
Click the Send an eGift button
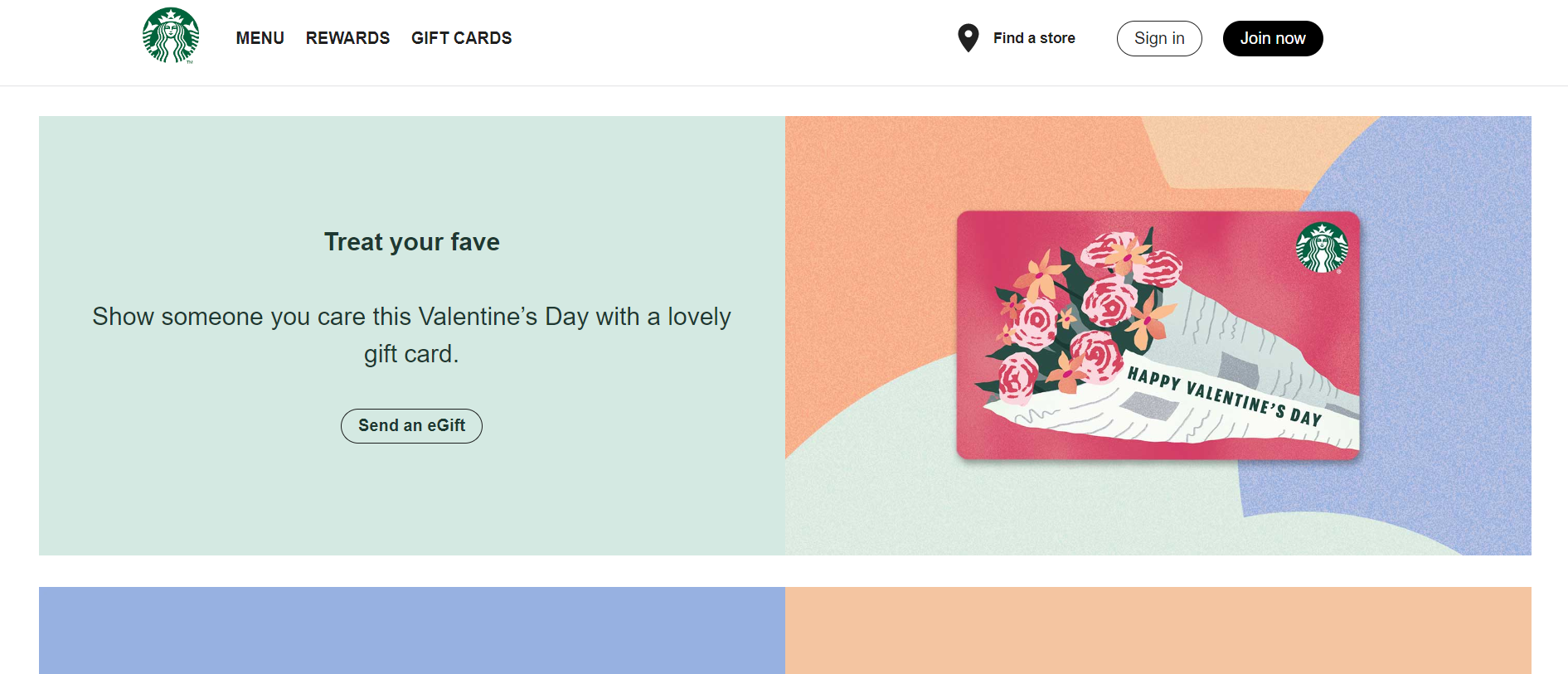coord(411,425)
